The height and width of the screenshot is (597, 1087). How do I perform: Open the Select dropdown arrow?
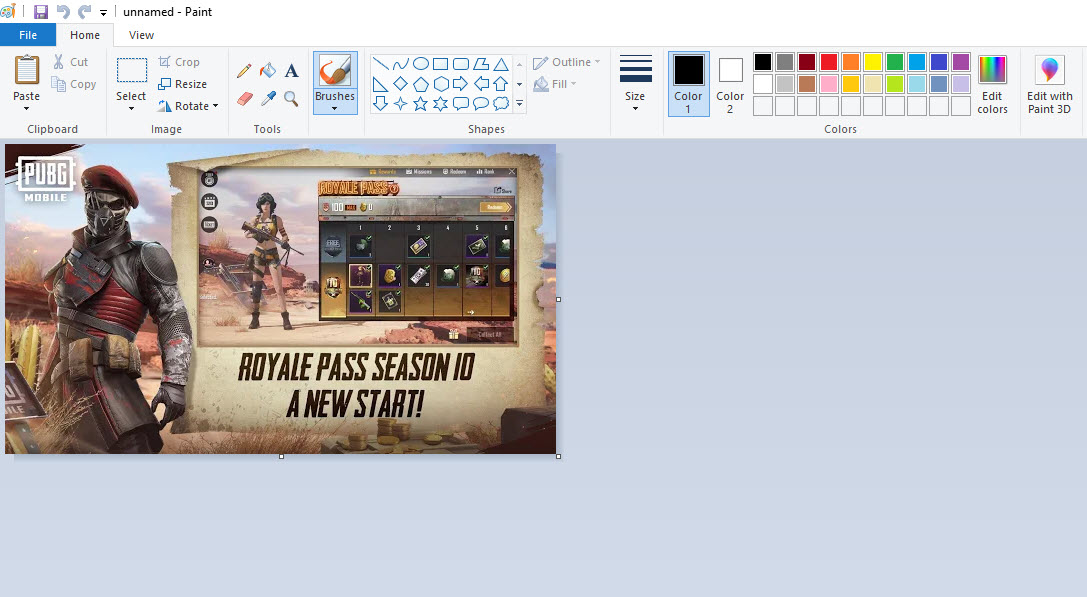tap(131, 108)
